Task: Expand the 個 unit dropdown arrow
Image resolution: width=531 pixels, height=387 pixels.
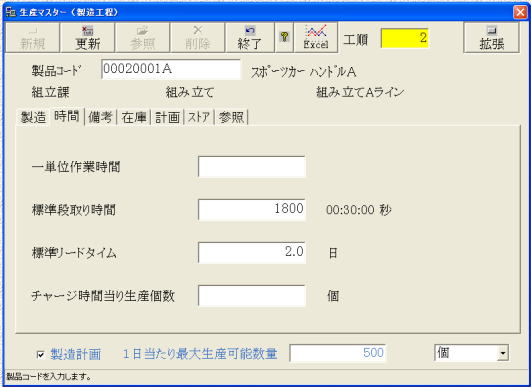Action: pos(503,354)
